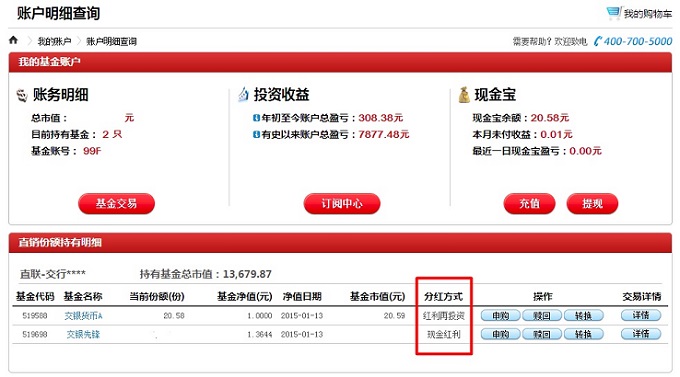This screenshot has width=680, height=377.
Task: Click 赎回 for fund 519698
Action: [542, 334]
